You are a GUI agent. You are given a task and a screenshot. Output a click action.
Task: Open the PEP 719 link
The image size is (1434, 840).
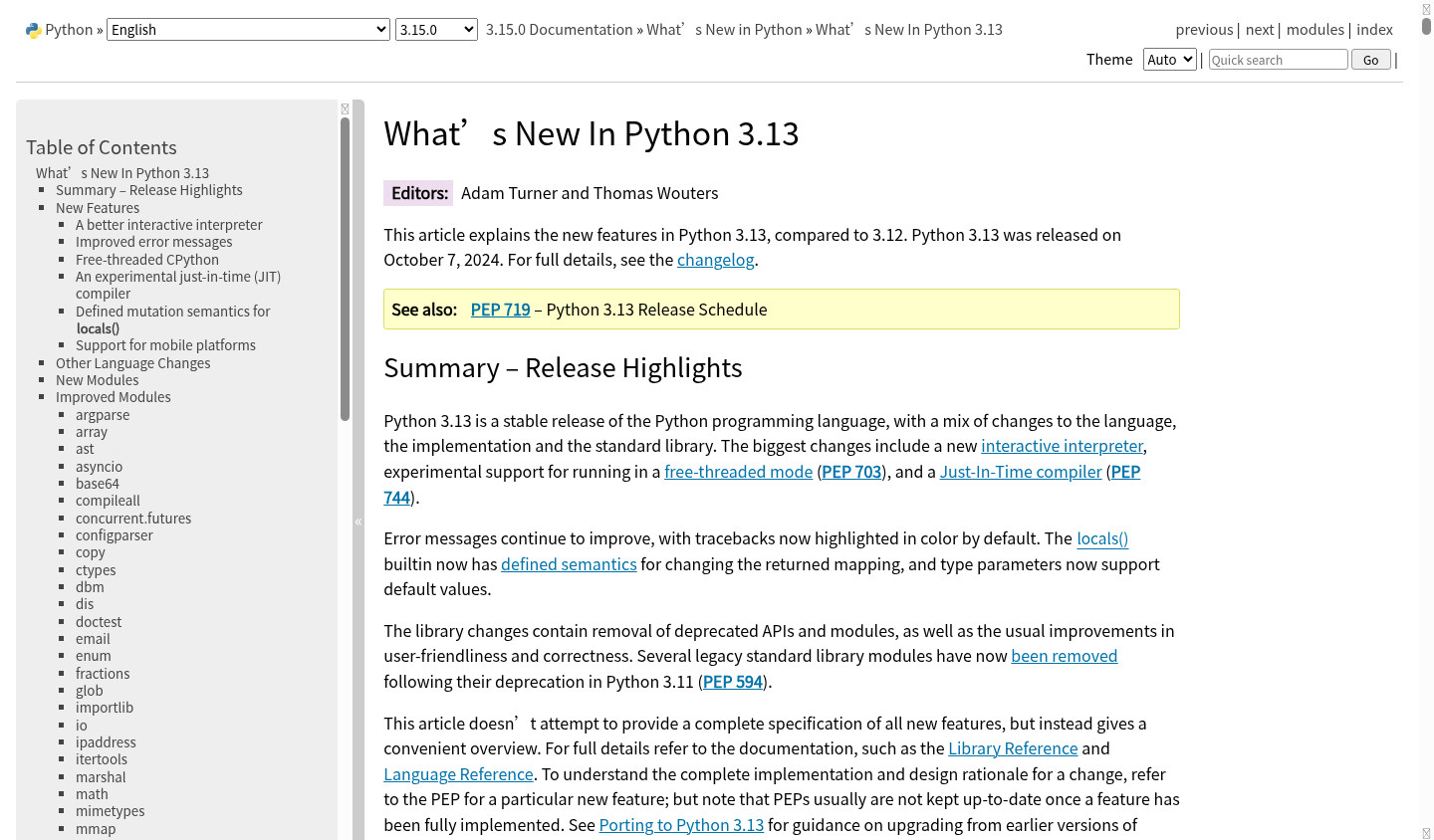click(500, 310)
